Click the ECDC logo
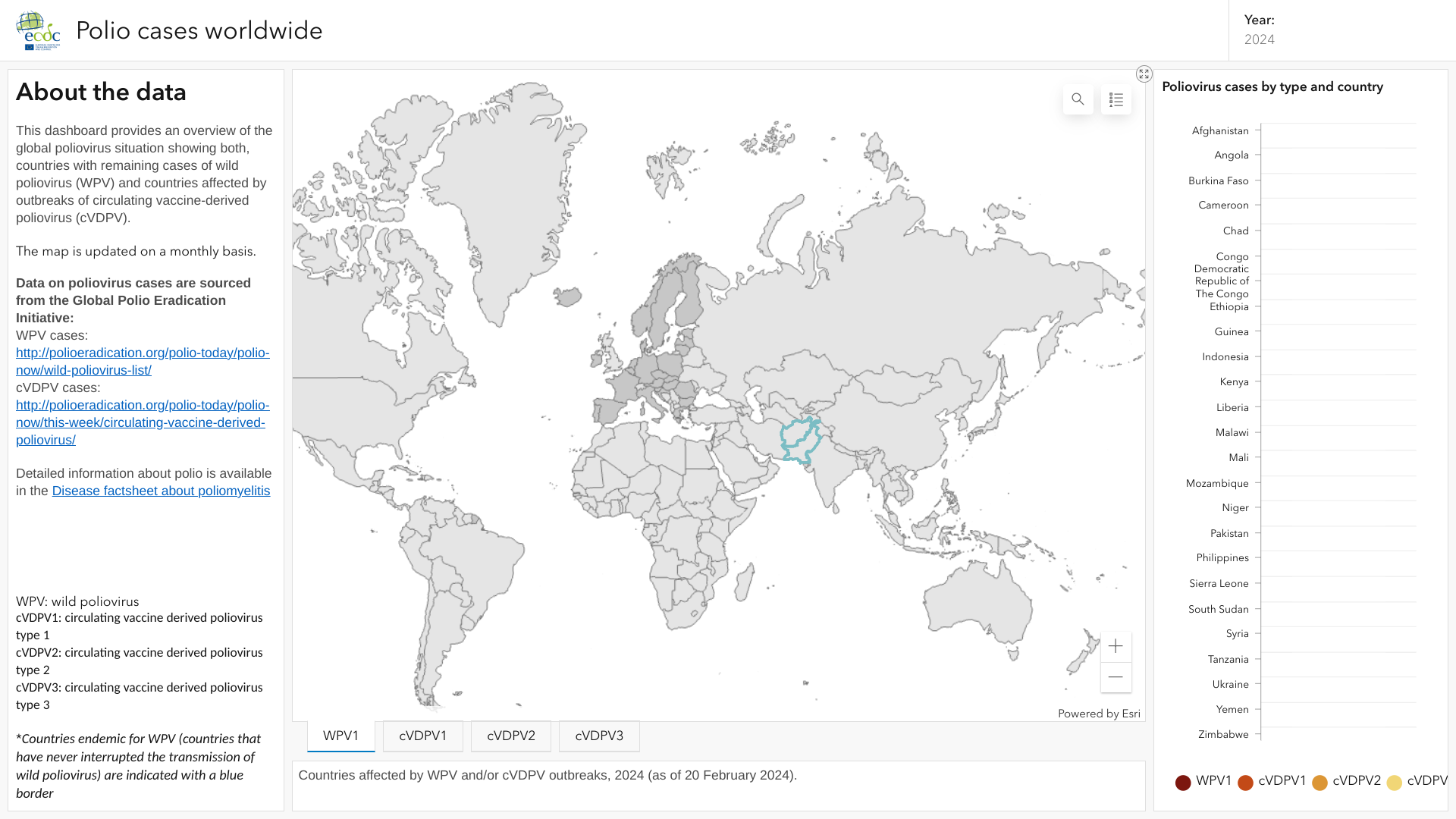 (38, 31)
